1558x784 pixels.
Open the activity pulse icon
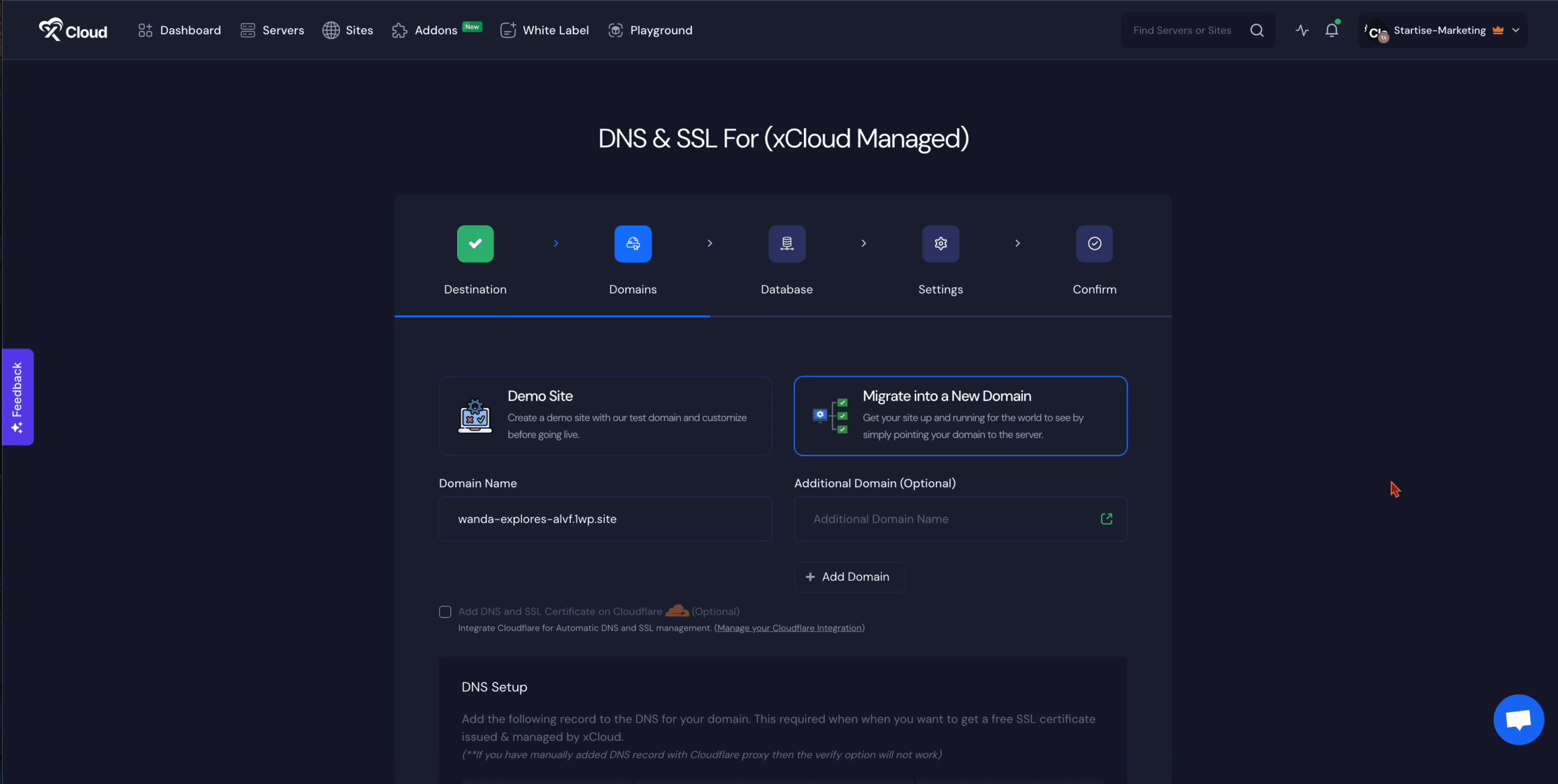1302,30
